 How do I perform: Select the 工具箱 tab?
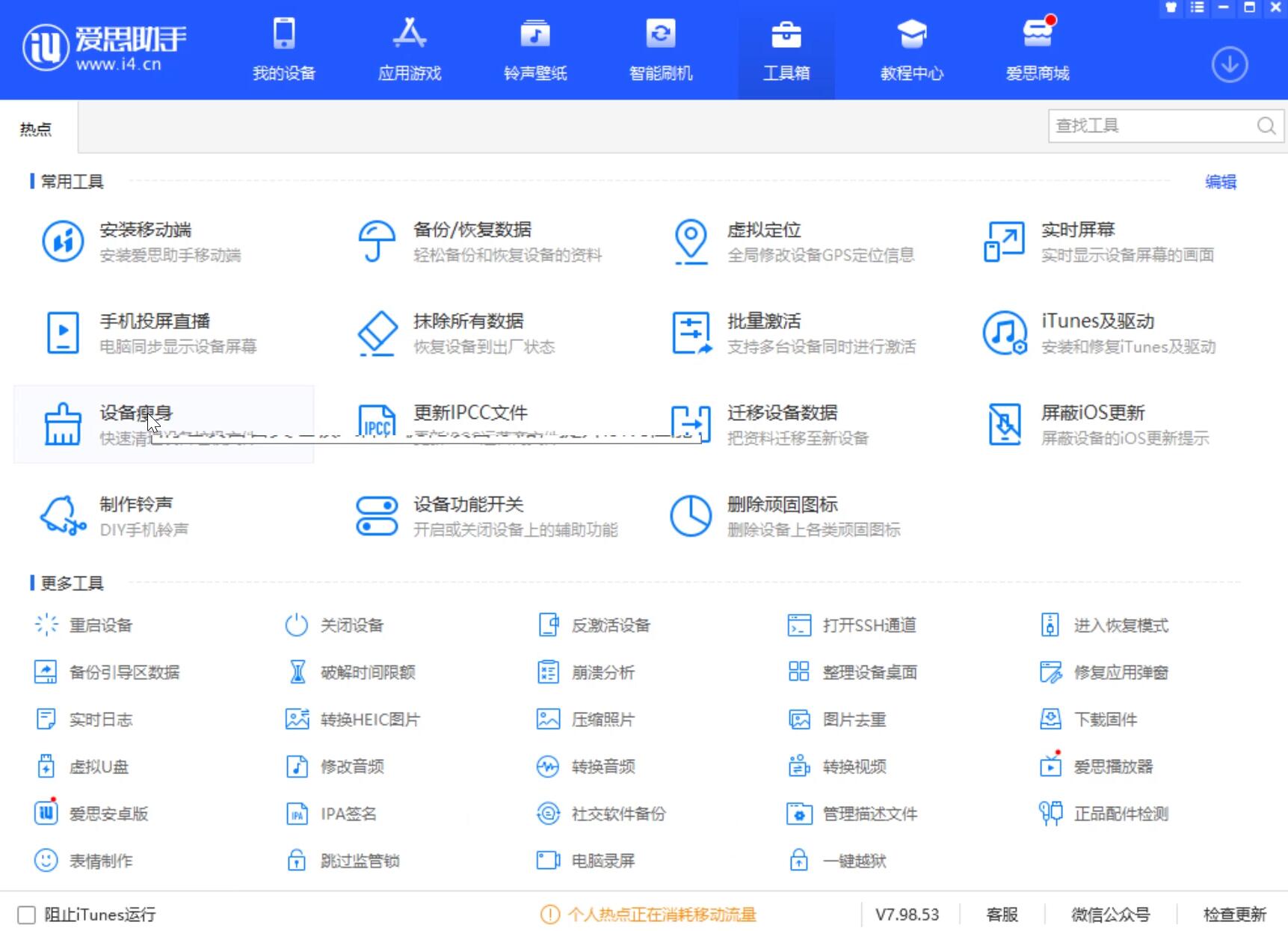(786, 49)
